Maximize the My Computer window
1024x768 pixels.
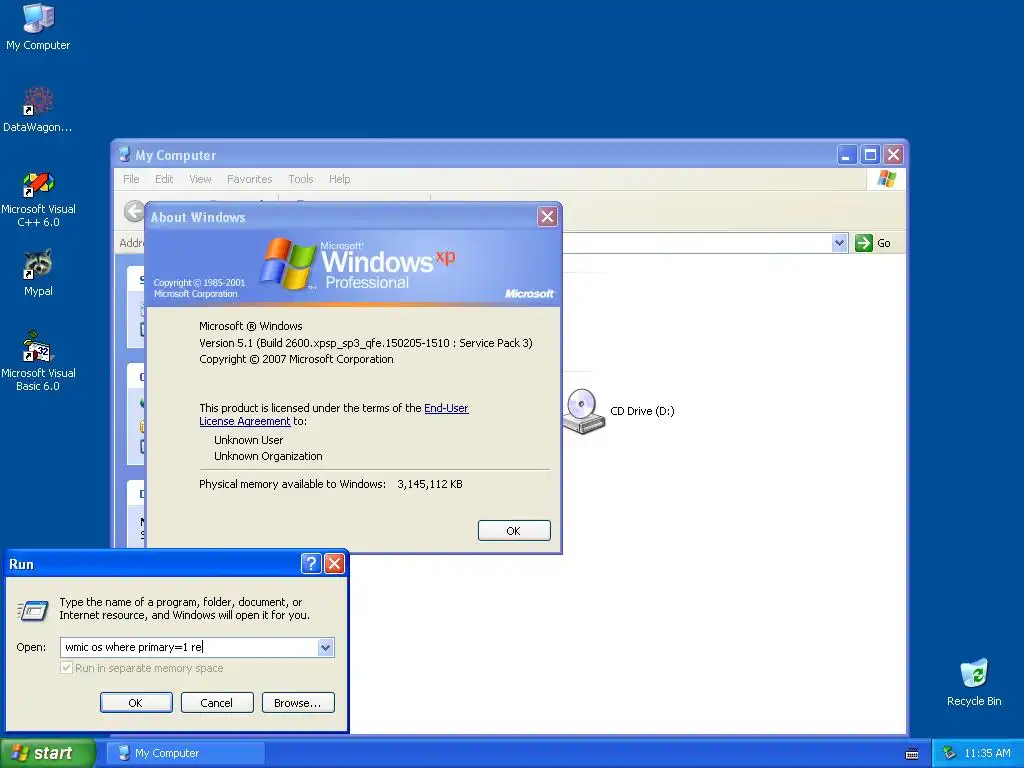[x=870, y=155]
